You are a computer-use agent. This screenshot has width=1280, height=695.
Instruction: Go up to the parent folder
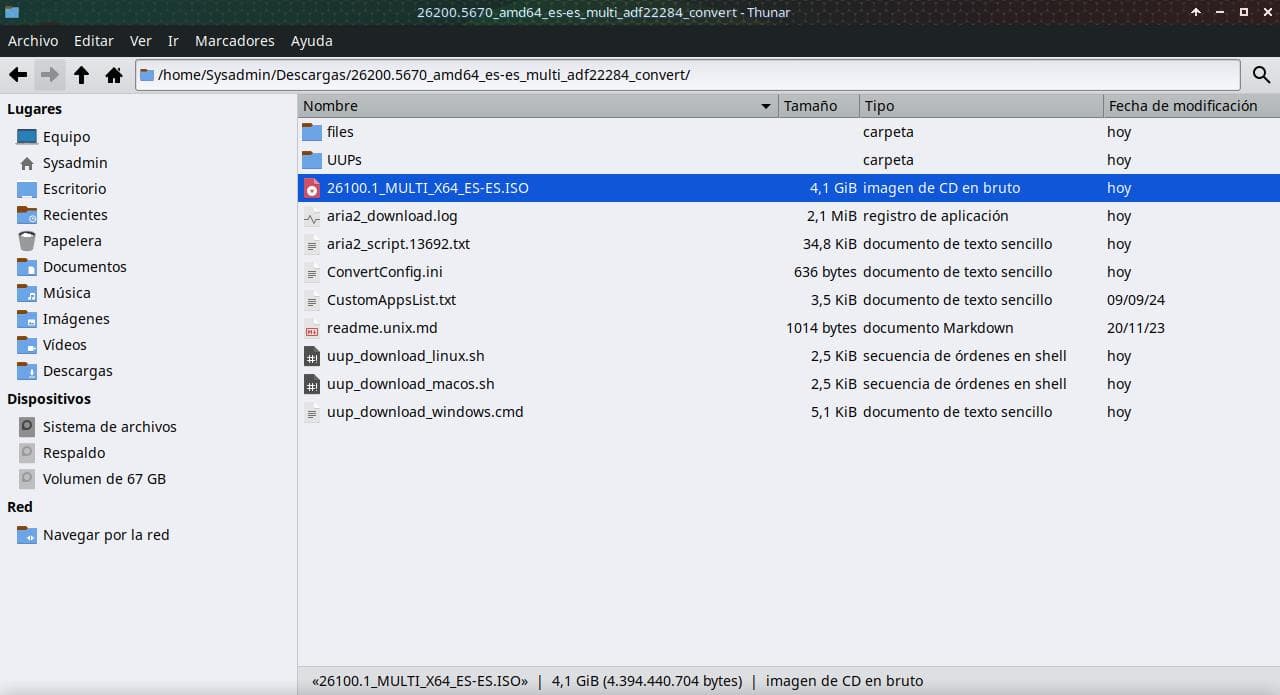(x=82, y=75)
